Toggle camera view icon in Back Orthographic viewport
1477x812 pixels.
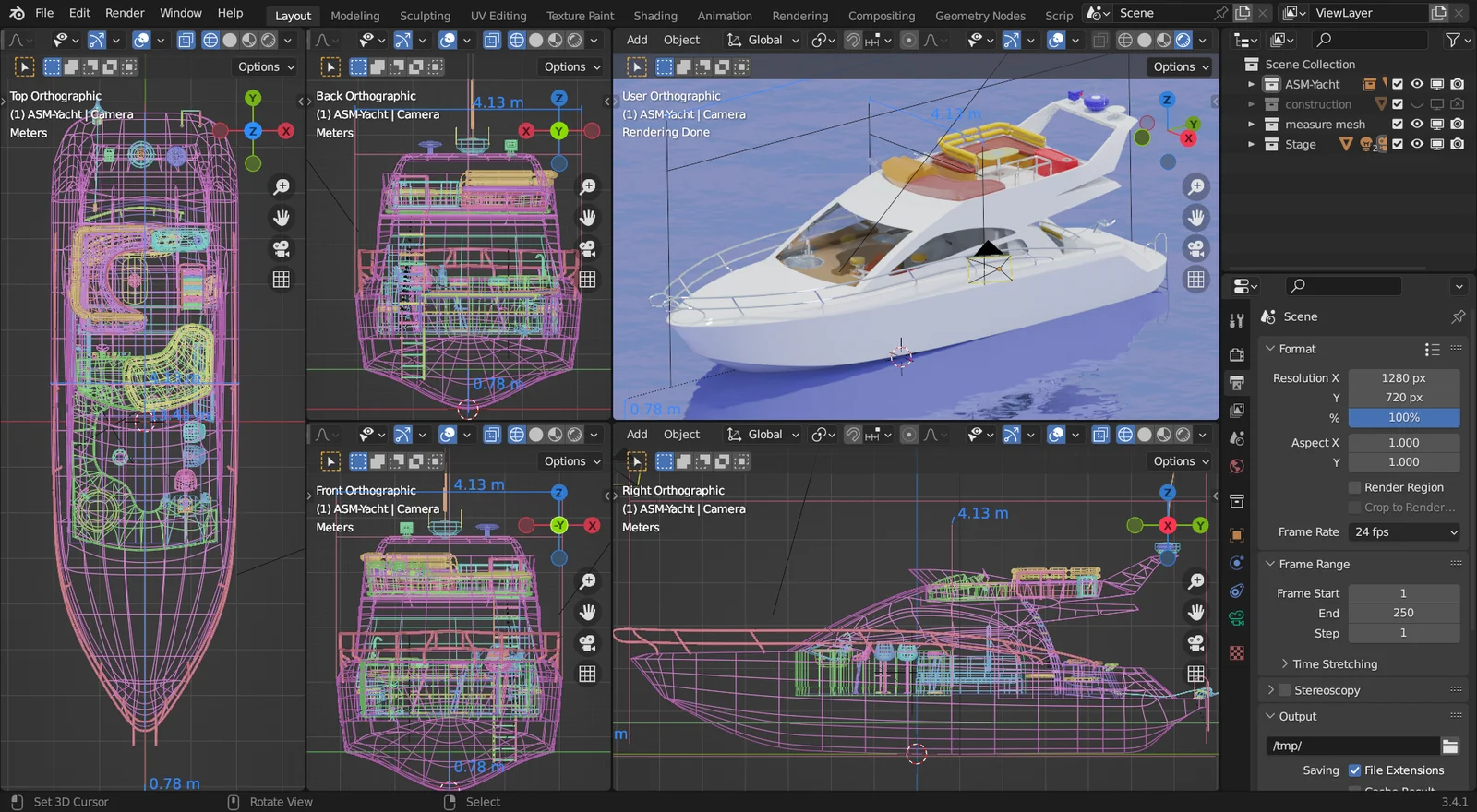click(588, 248)
